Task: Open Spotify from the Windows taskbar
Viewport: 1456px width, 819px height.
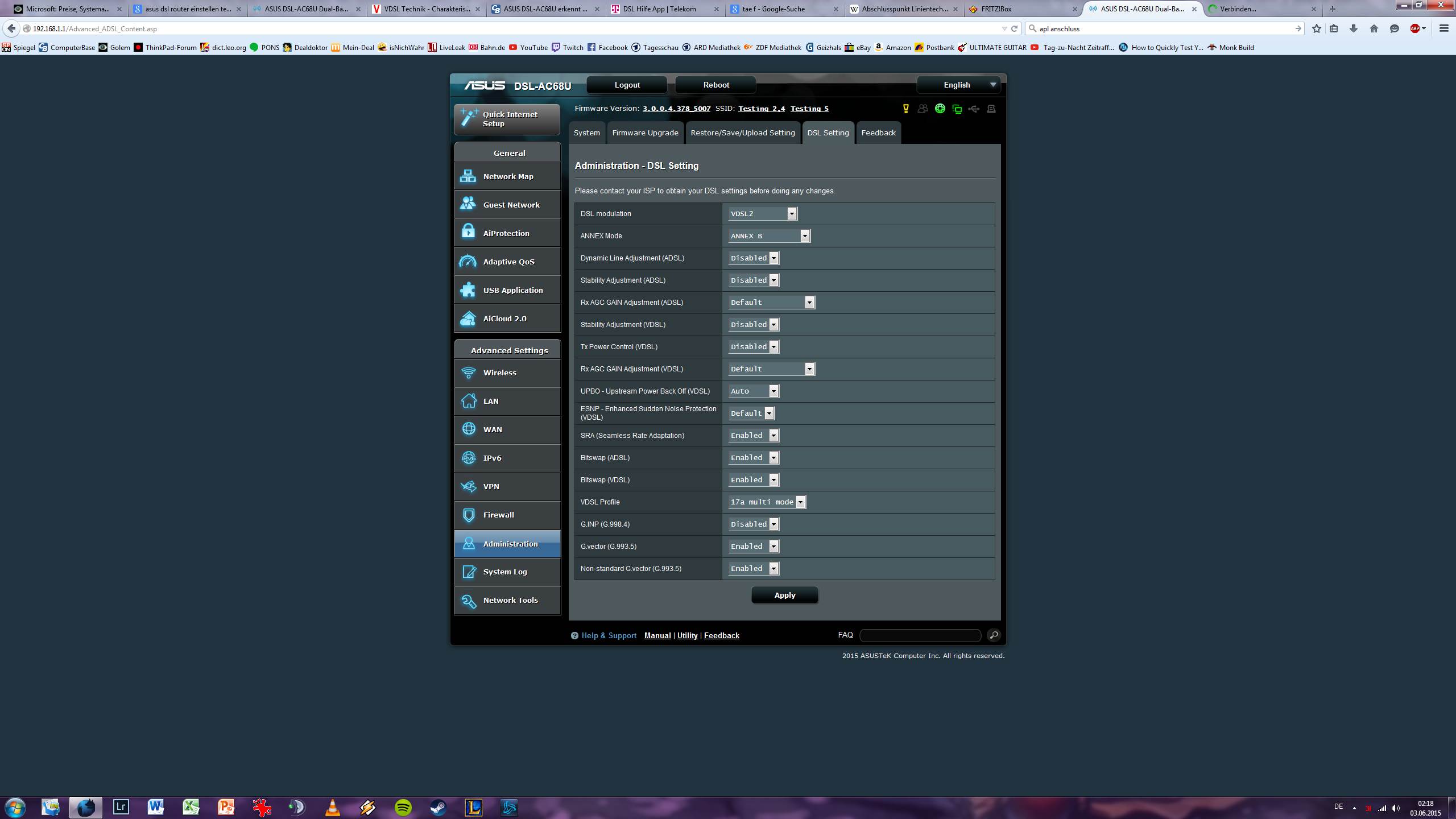Action: (x=403, y=807)
